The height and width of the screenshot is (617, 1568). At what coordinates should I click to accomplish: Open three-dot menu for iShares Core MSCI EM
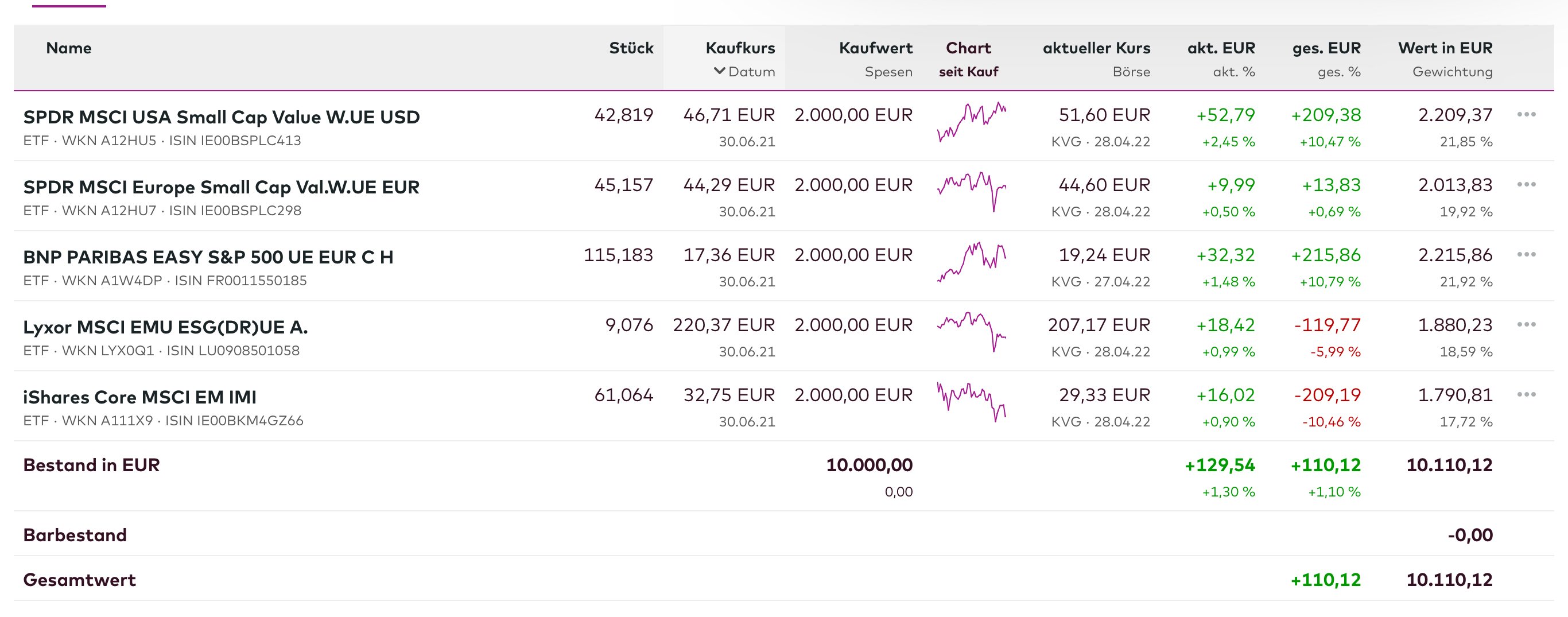tap(1526, 394)
